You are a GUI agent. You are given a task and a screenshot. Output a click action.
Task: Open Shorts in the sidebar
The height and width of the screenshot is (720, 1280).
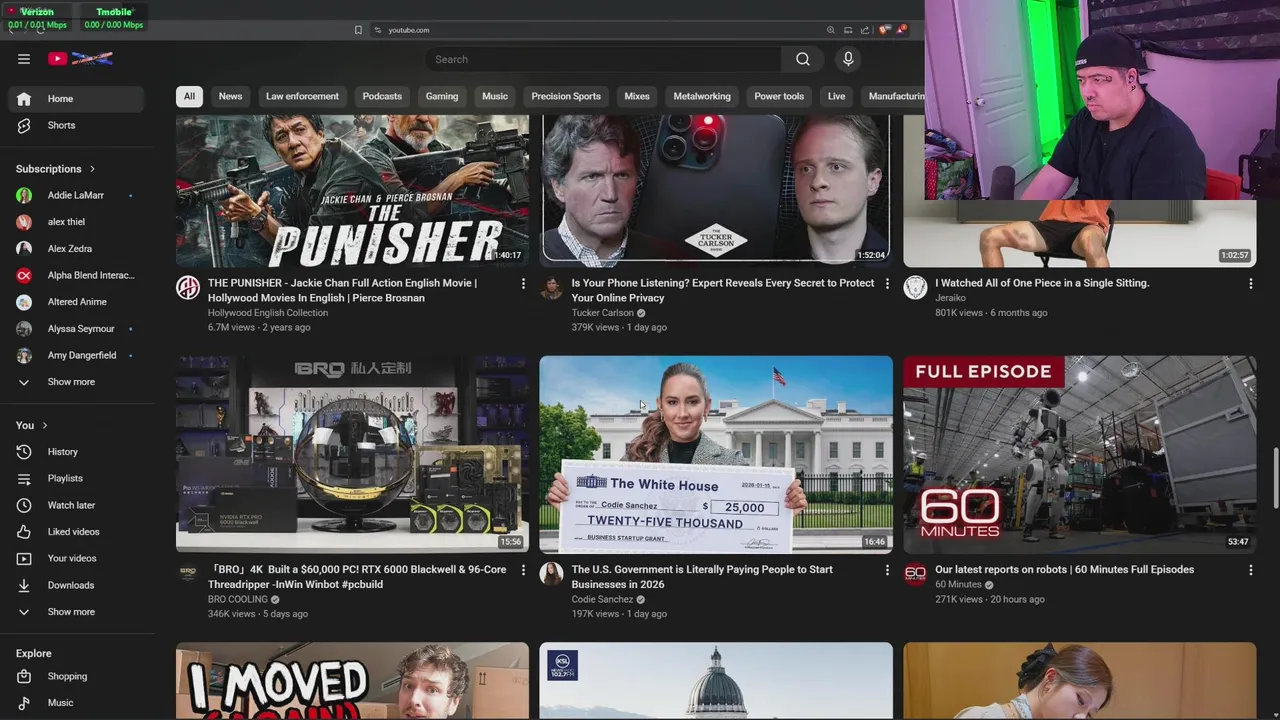click(78, 125)
